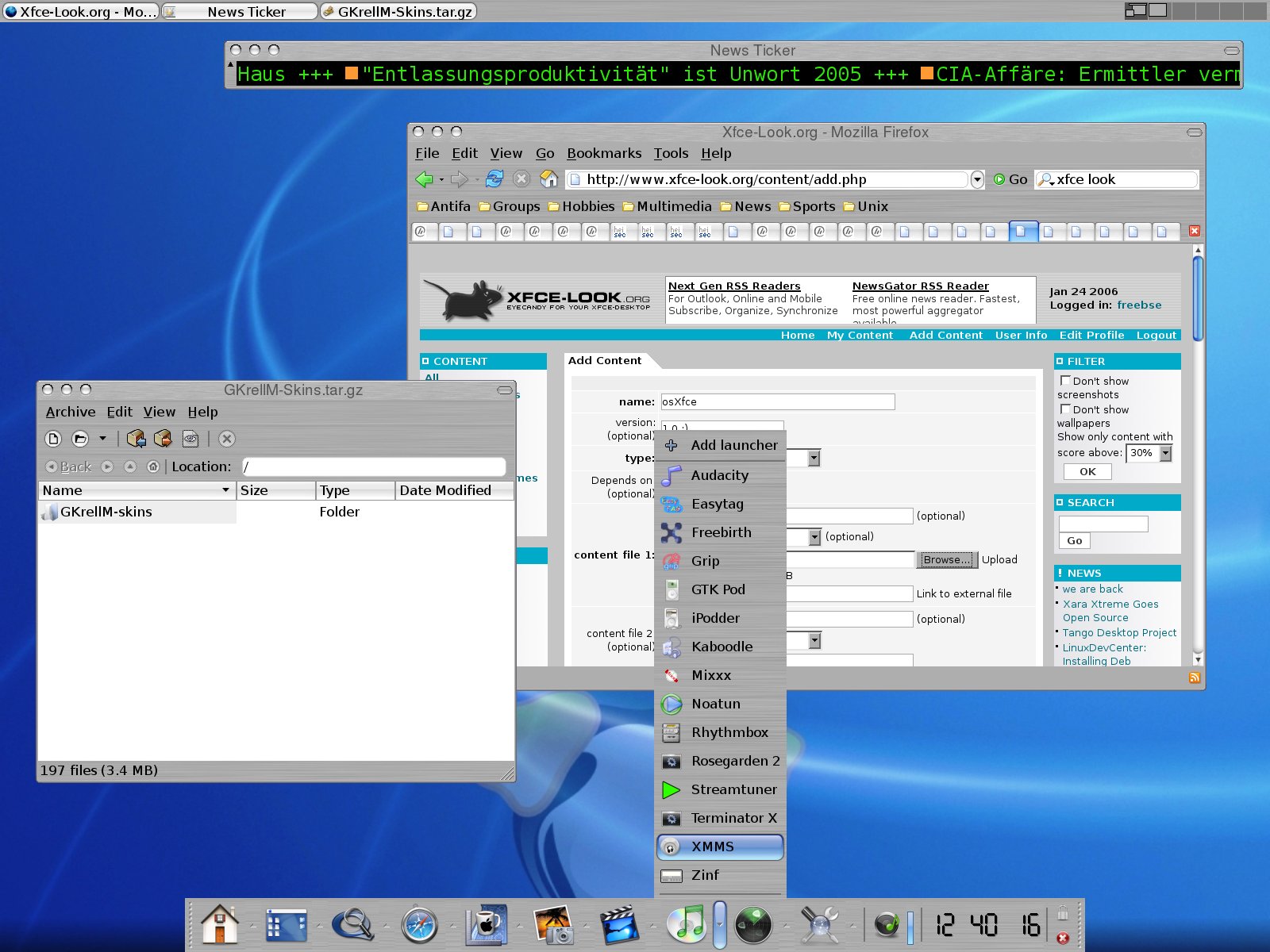Click the volume level slider in dock
Viewport: 1270px width, 952px height.
tap(910, 927)
